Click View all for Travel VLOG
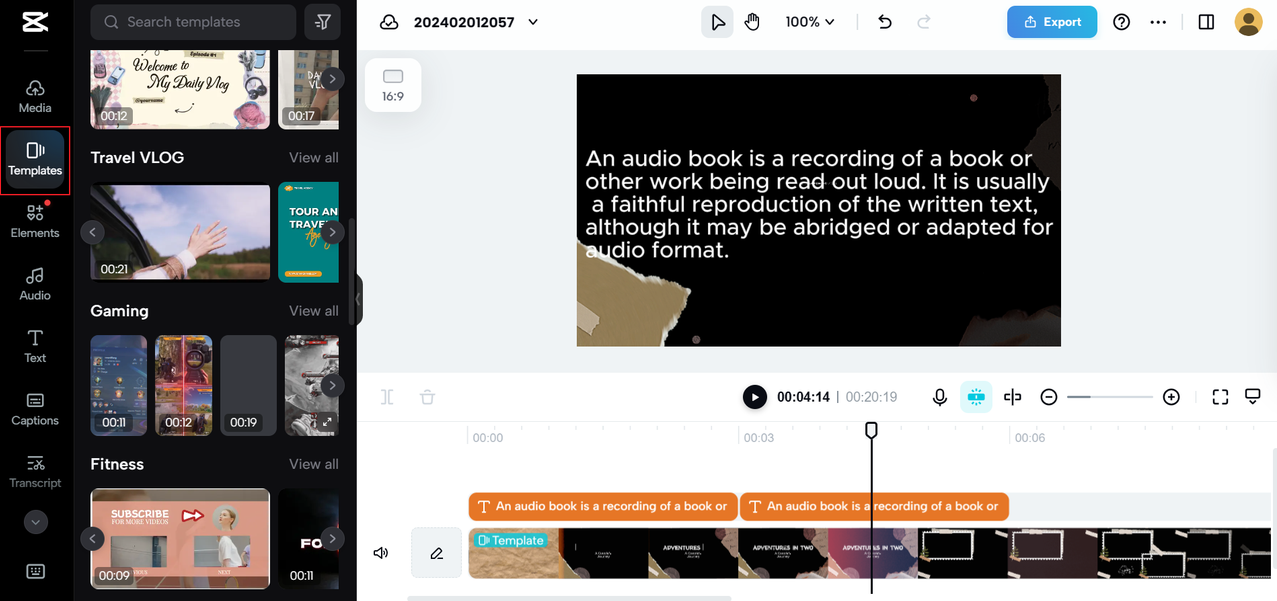 pos(314,157)
